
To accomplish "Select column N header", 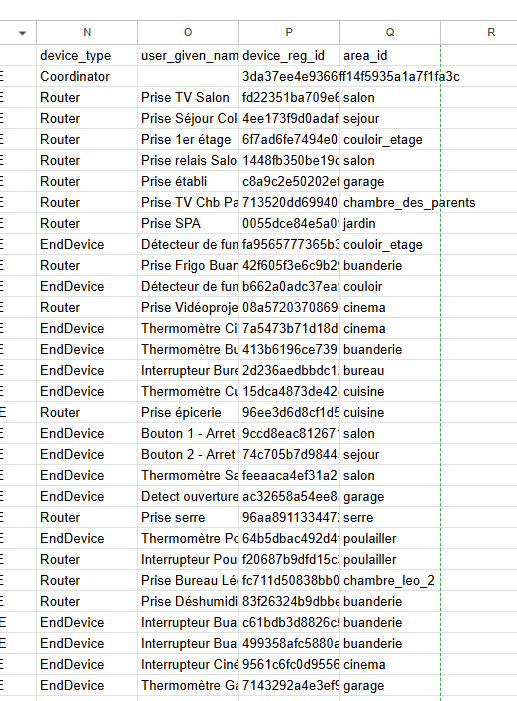I will pos(87,32).
